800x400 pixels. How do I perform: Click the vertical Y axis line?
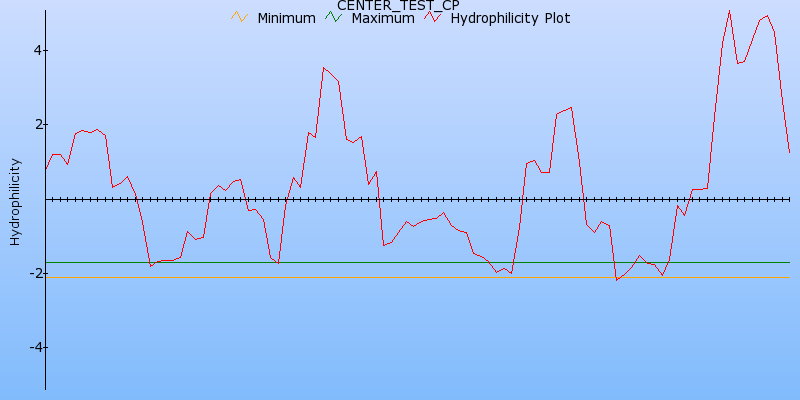[45, 300]
